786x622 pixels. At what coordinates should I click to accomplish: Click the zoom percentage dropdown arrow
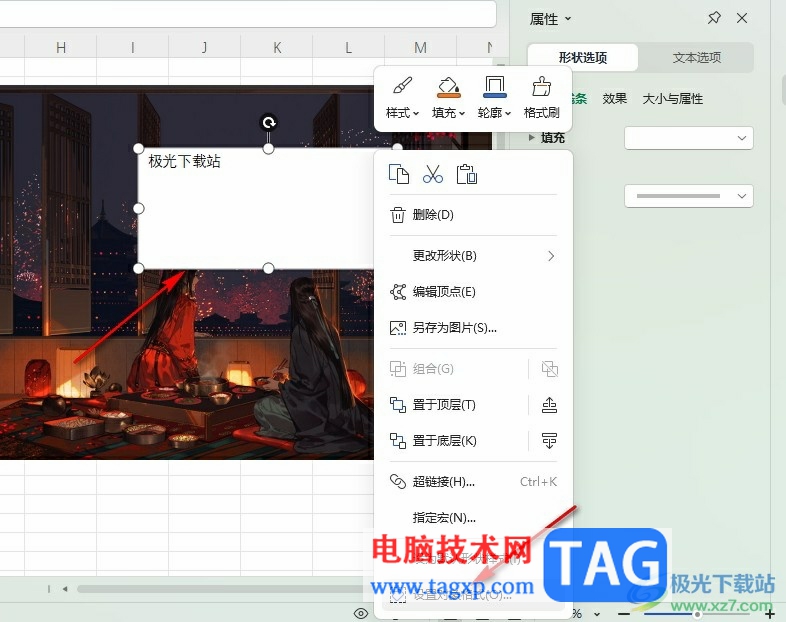click(597, 614)
